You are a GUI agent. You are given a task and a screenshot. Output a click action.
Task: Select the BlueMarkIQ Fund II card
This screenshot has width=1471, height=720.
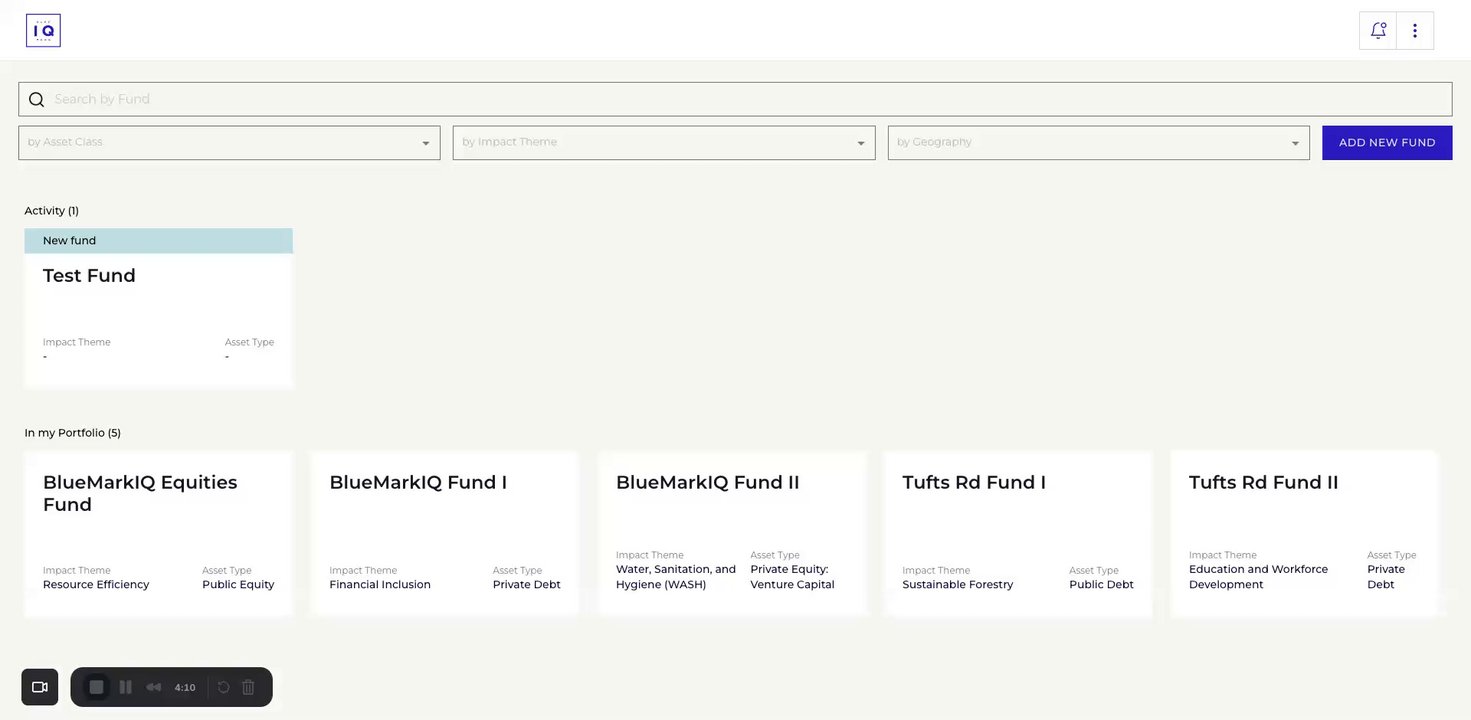pyautogui.click(x=732, y=533)
